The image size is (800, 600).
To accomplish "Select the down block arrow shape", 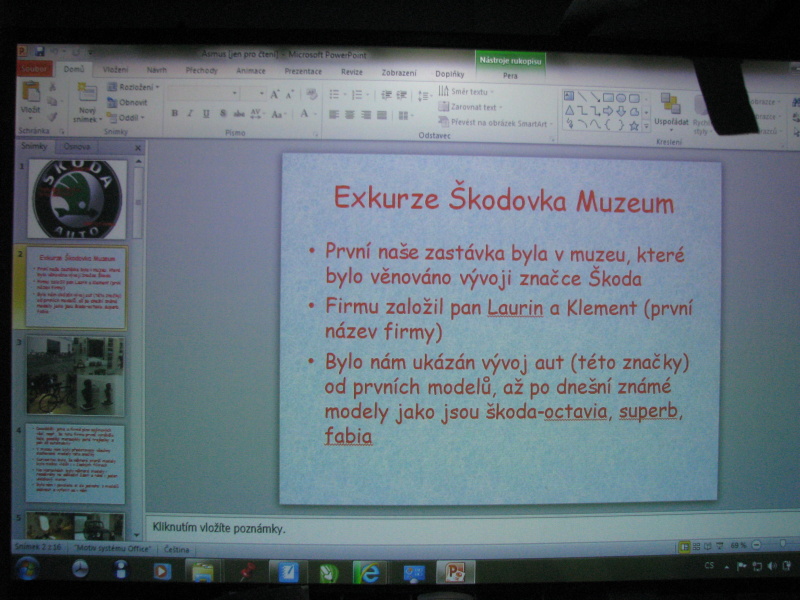I will tap(621, 112).
